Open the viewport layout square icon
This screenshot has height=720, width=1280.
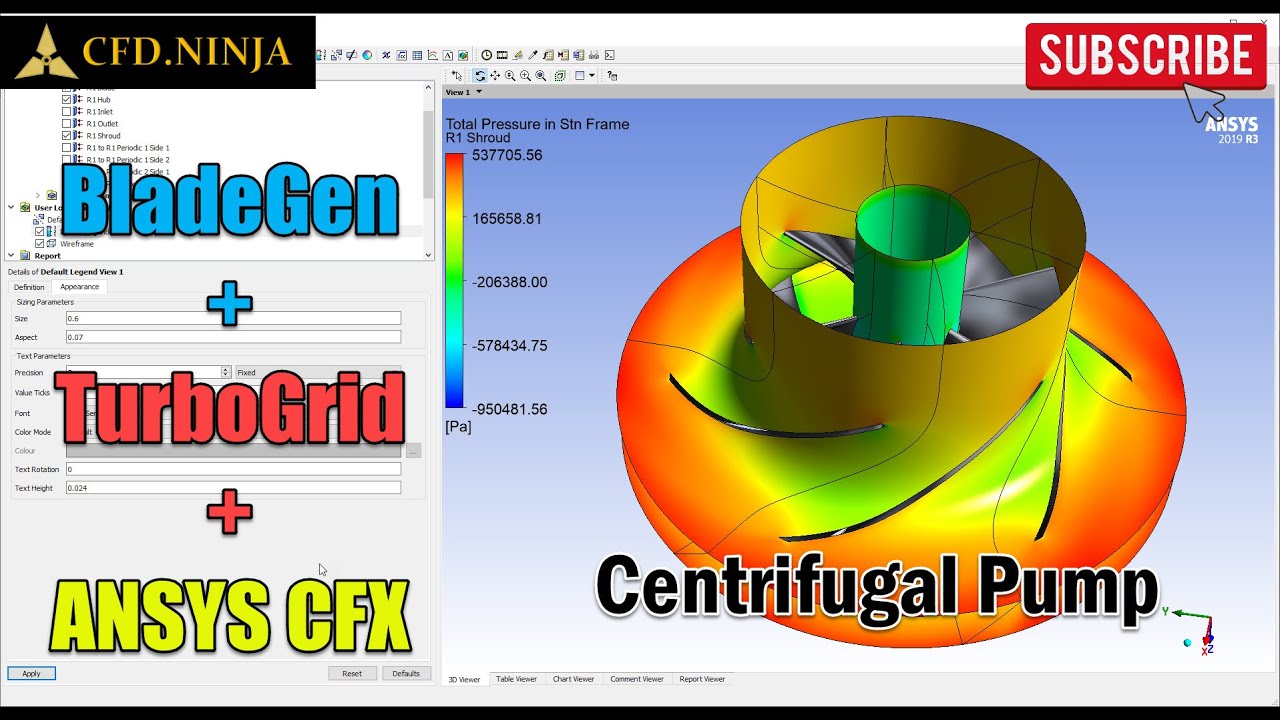coord(579,76)
